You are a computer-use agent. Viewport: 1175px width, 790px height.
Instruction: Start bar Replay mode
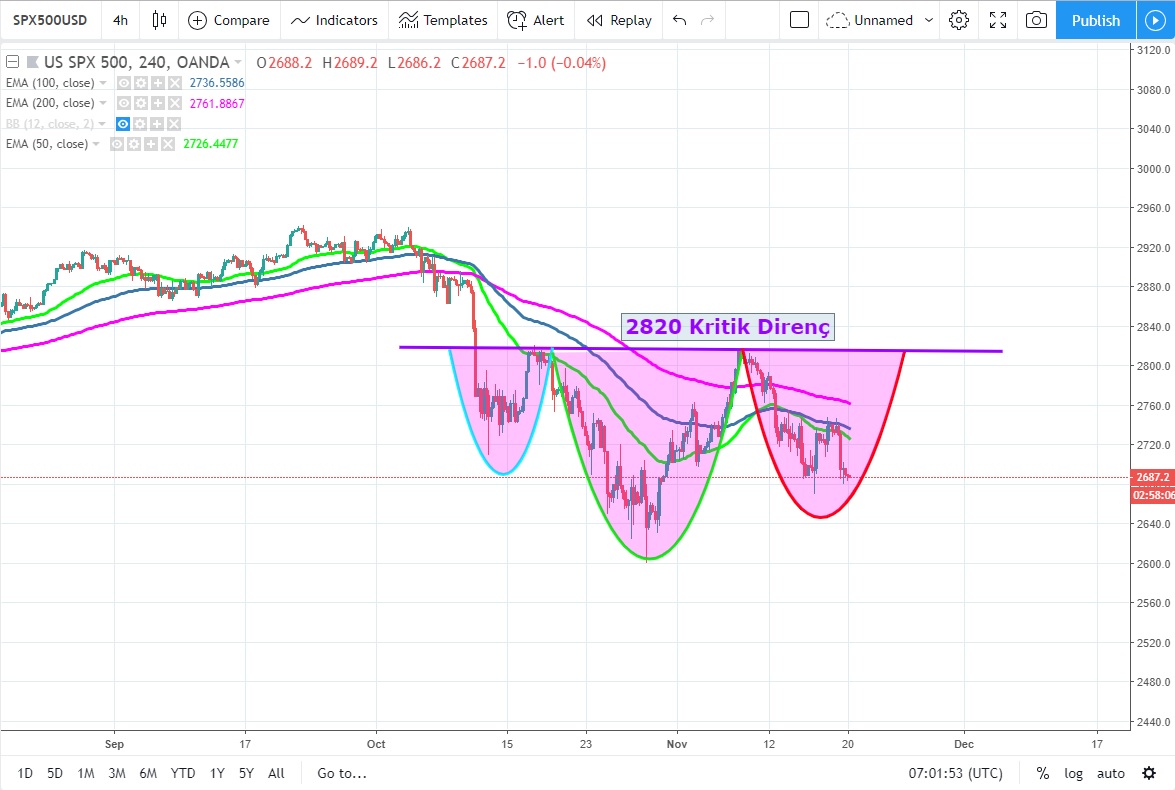tap(619, 20)
